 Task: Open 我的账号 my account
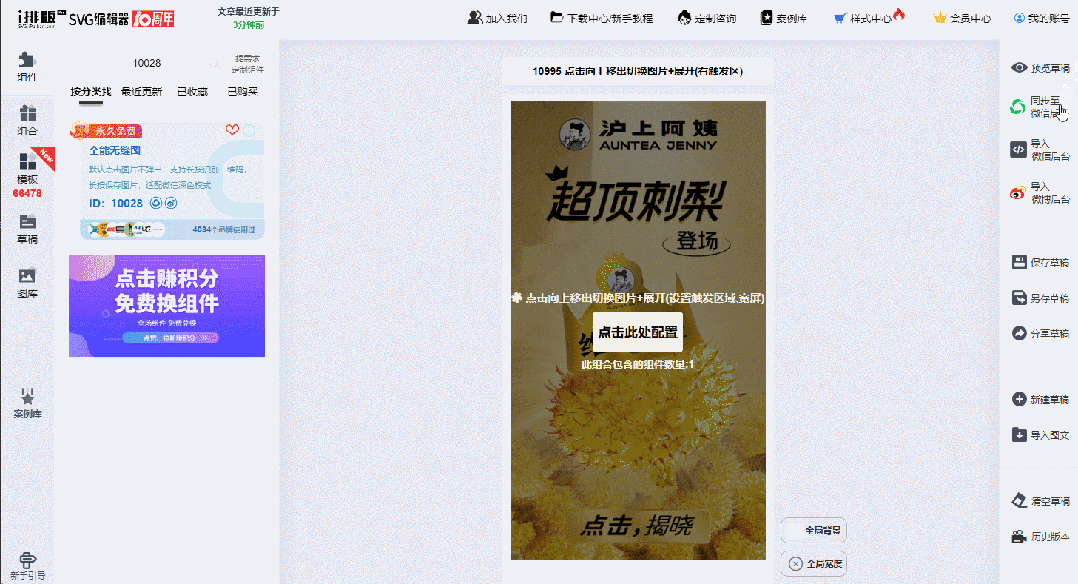[1041, 18]
